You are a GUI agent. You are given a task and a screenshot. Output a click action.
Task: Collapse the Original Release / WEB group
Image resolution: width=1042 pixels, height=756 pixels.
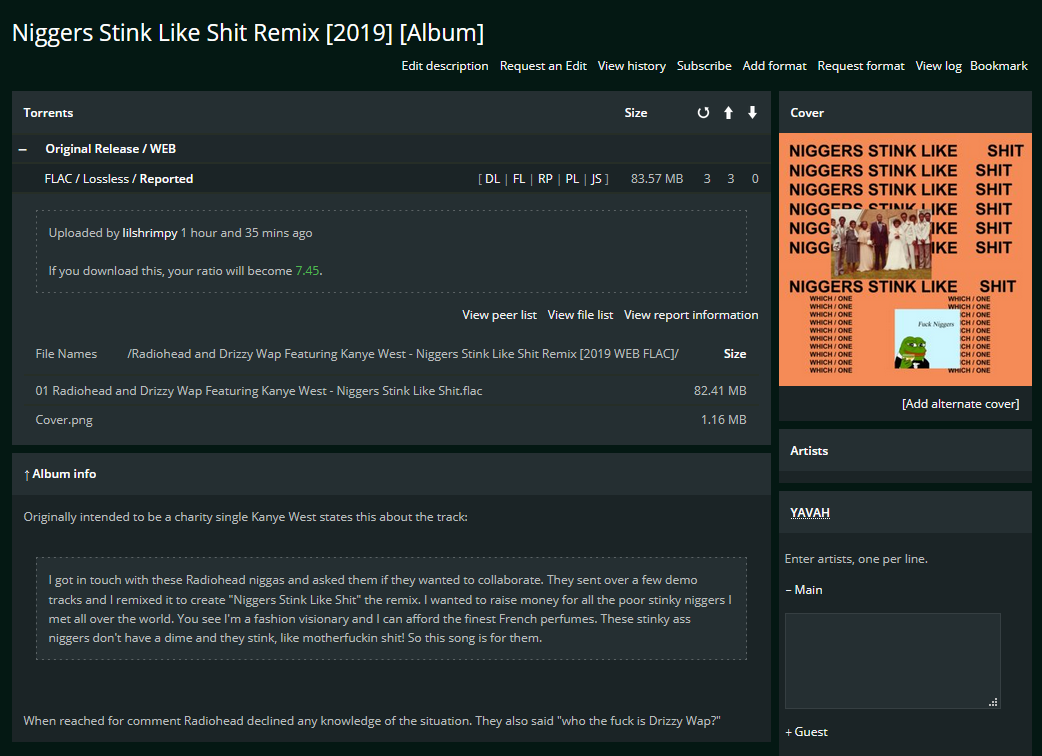pyautogui.click(x=23, y=149)
